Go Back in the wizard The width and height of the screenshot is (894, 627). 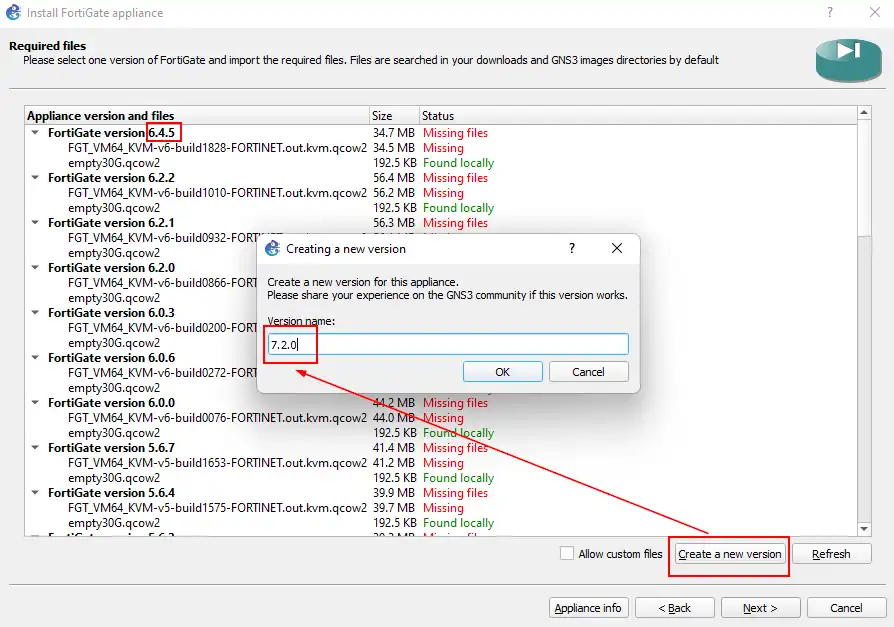click(x=674, y=608)
